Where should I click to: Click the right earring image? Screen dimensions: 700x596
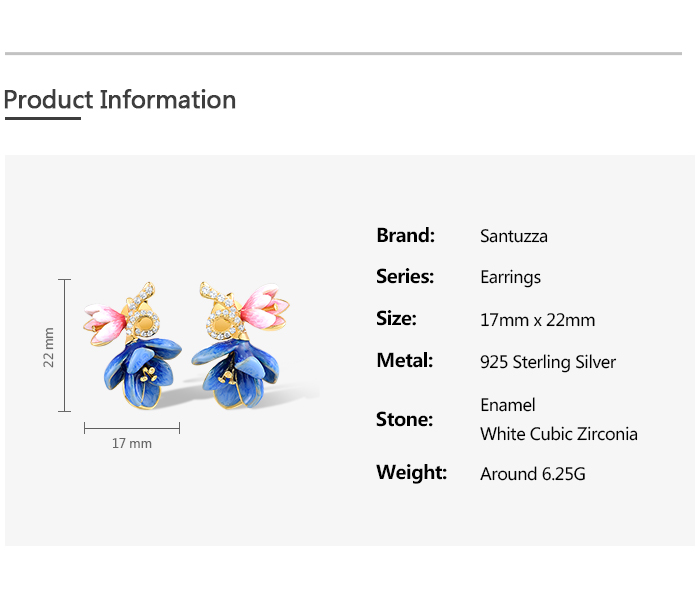click(x=238, y=347)
